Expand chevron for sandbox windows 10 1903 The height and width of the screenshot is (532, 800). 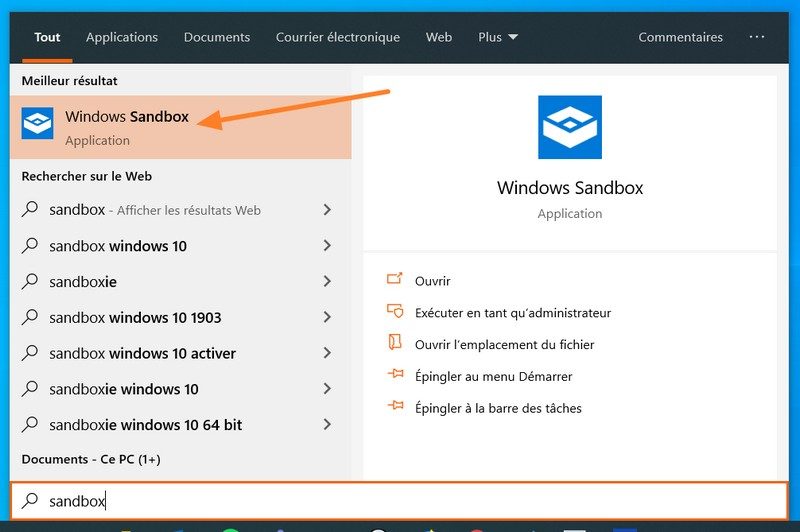(327, 317)
